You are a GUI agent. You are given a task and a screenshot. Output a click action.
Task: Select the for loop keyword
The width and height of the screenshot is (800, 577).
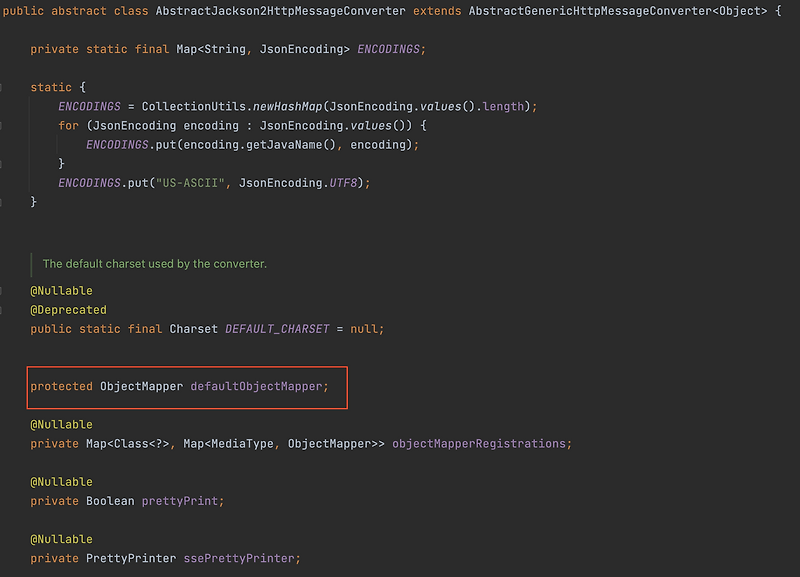click(69, 125)
